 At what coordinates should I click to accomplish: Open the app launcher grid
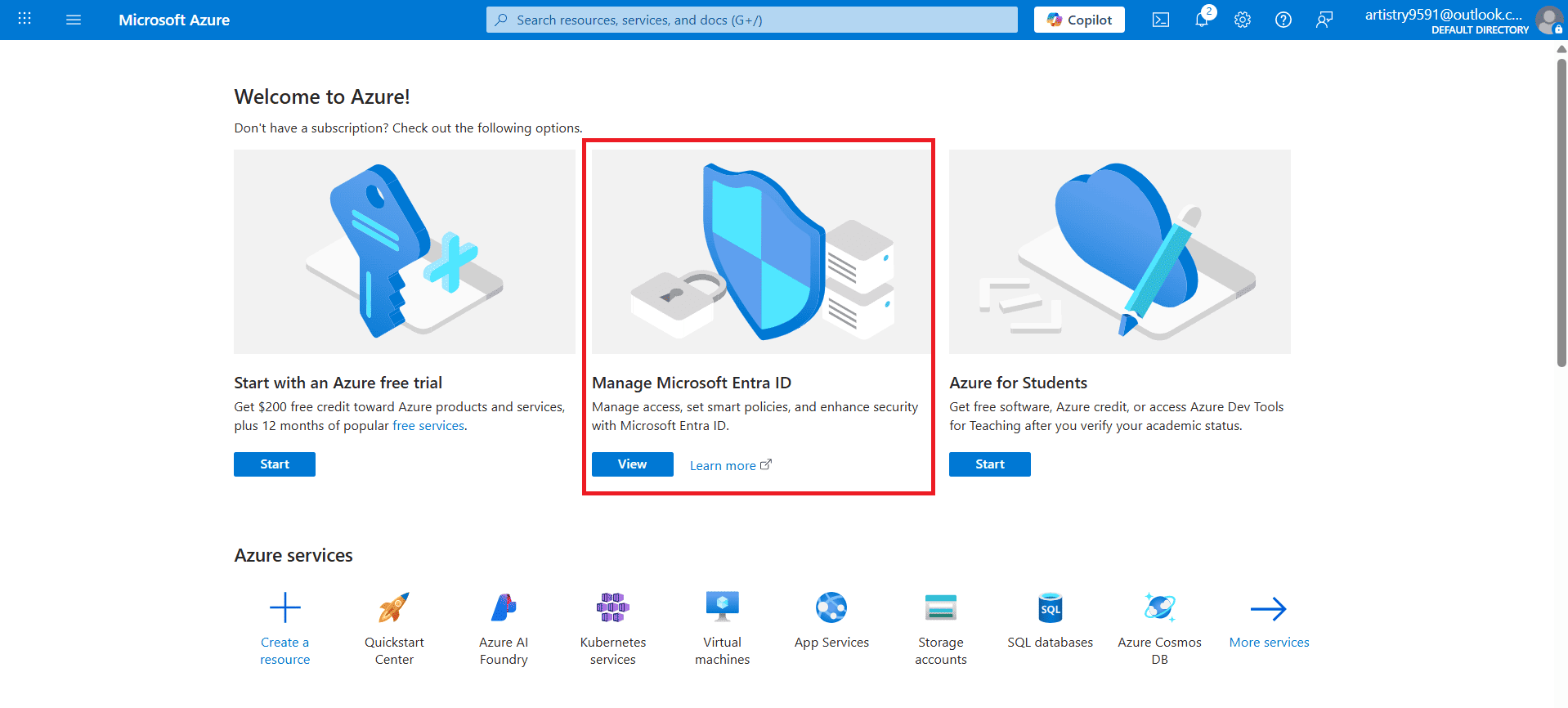coord(25,20)
